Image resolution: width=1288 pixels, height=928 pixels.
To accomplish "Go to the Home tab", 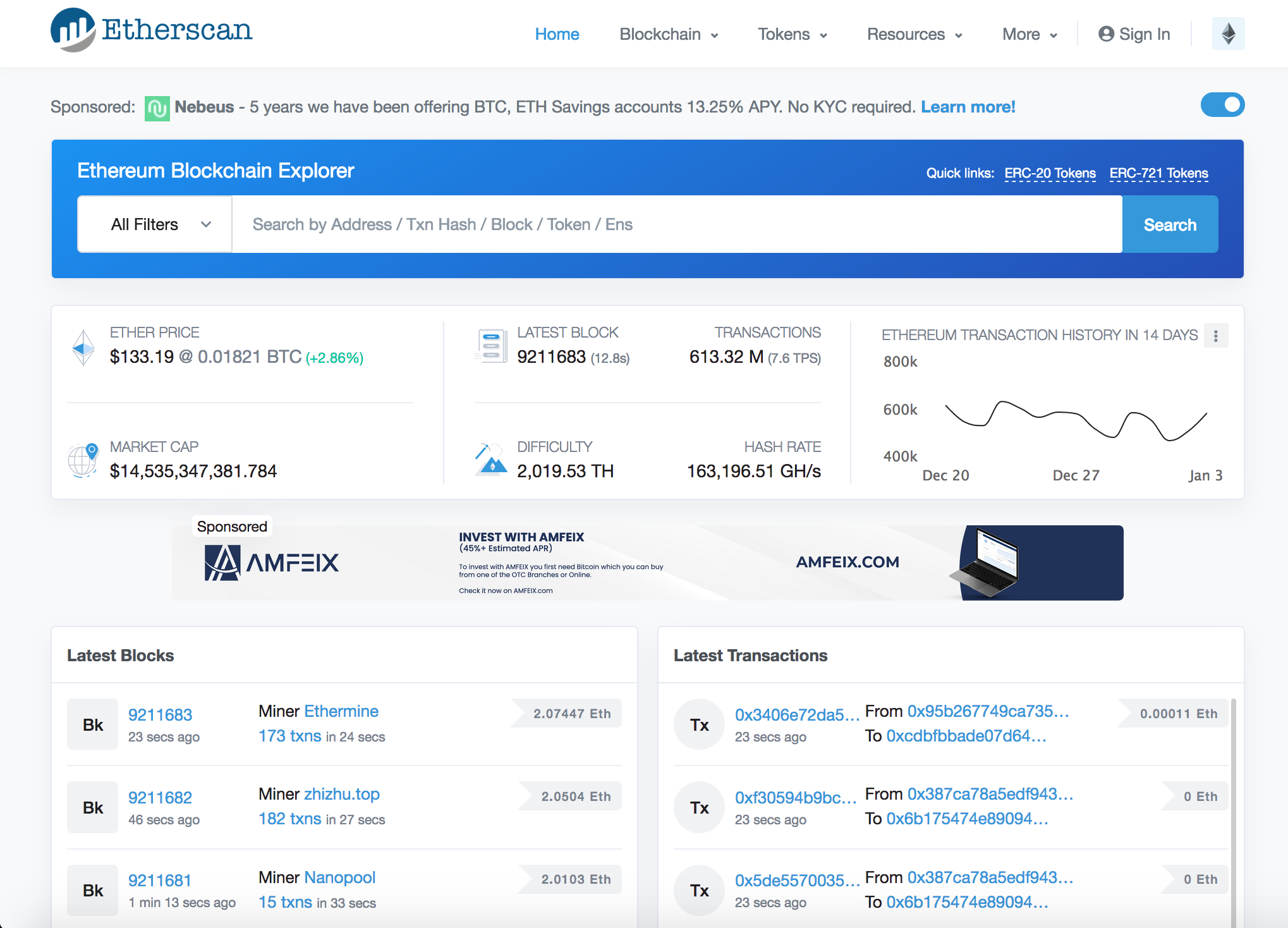I will tap(557, 34).
